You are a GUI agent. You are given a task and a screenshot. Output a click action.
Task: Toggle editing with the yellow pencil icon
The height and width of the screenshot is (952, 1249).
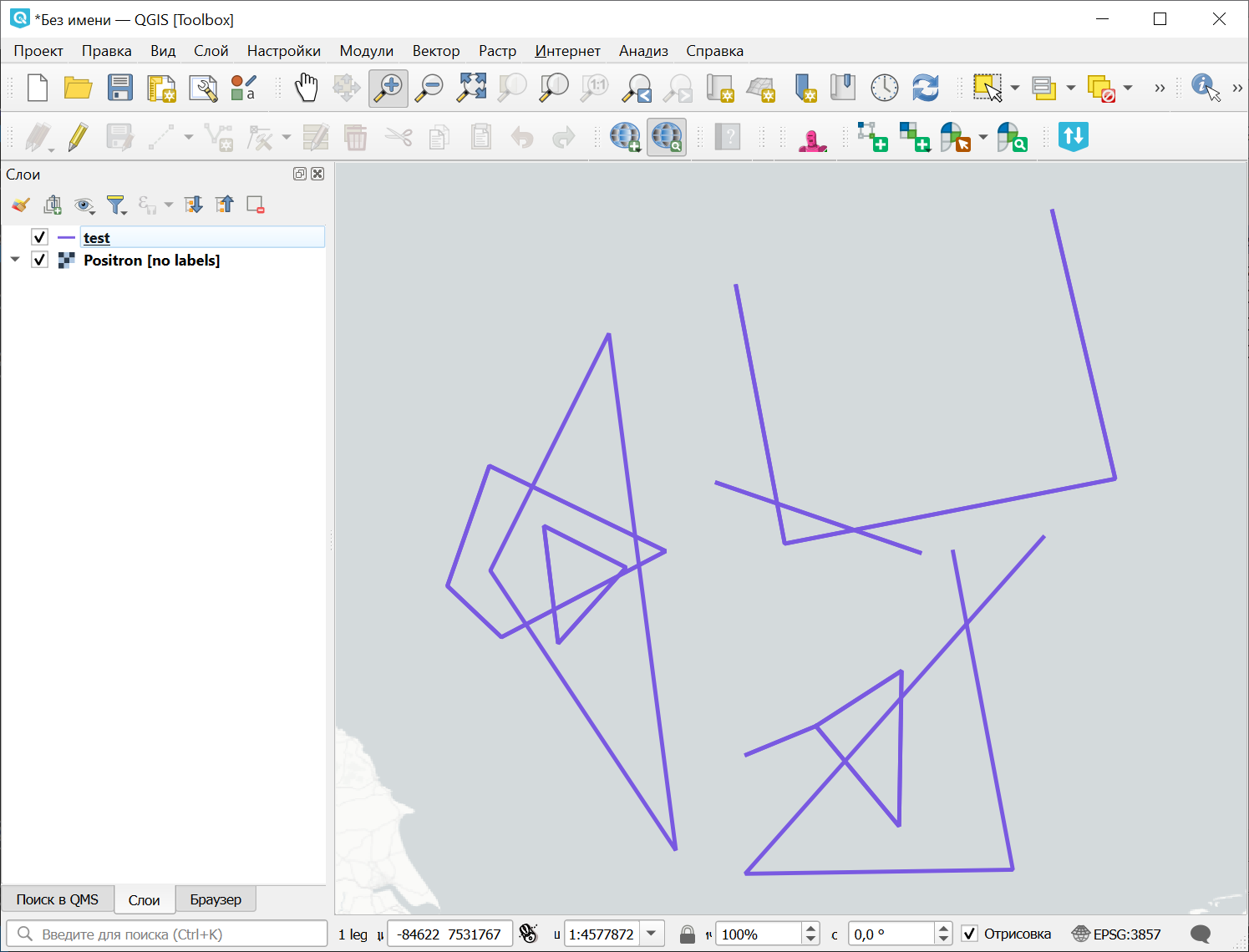[x=78, y=137]
